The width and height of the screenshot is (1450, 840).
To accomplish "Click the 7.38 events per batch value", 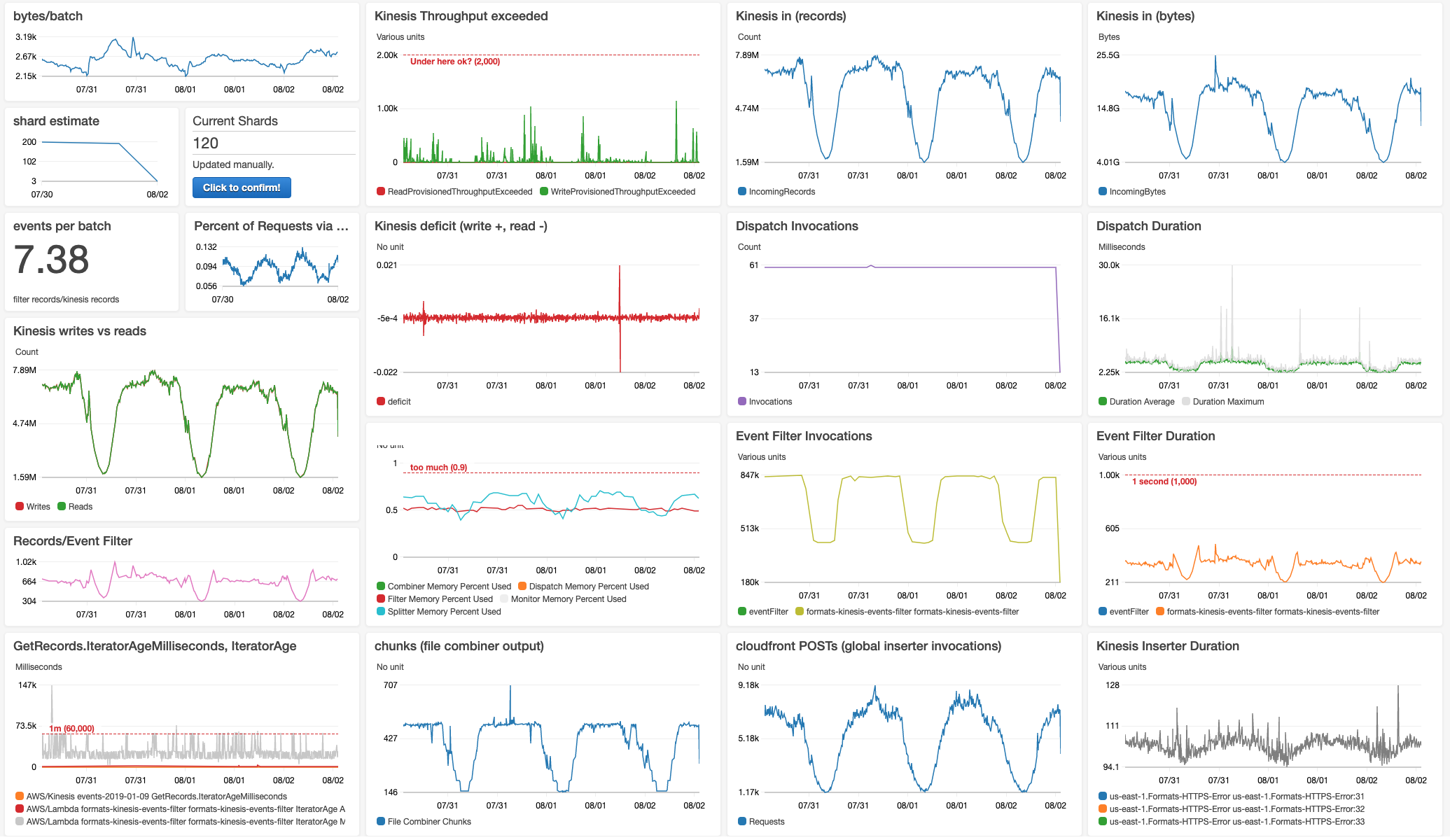I will point(51,260).
